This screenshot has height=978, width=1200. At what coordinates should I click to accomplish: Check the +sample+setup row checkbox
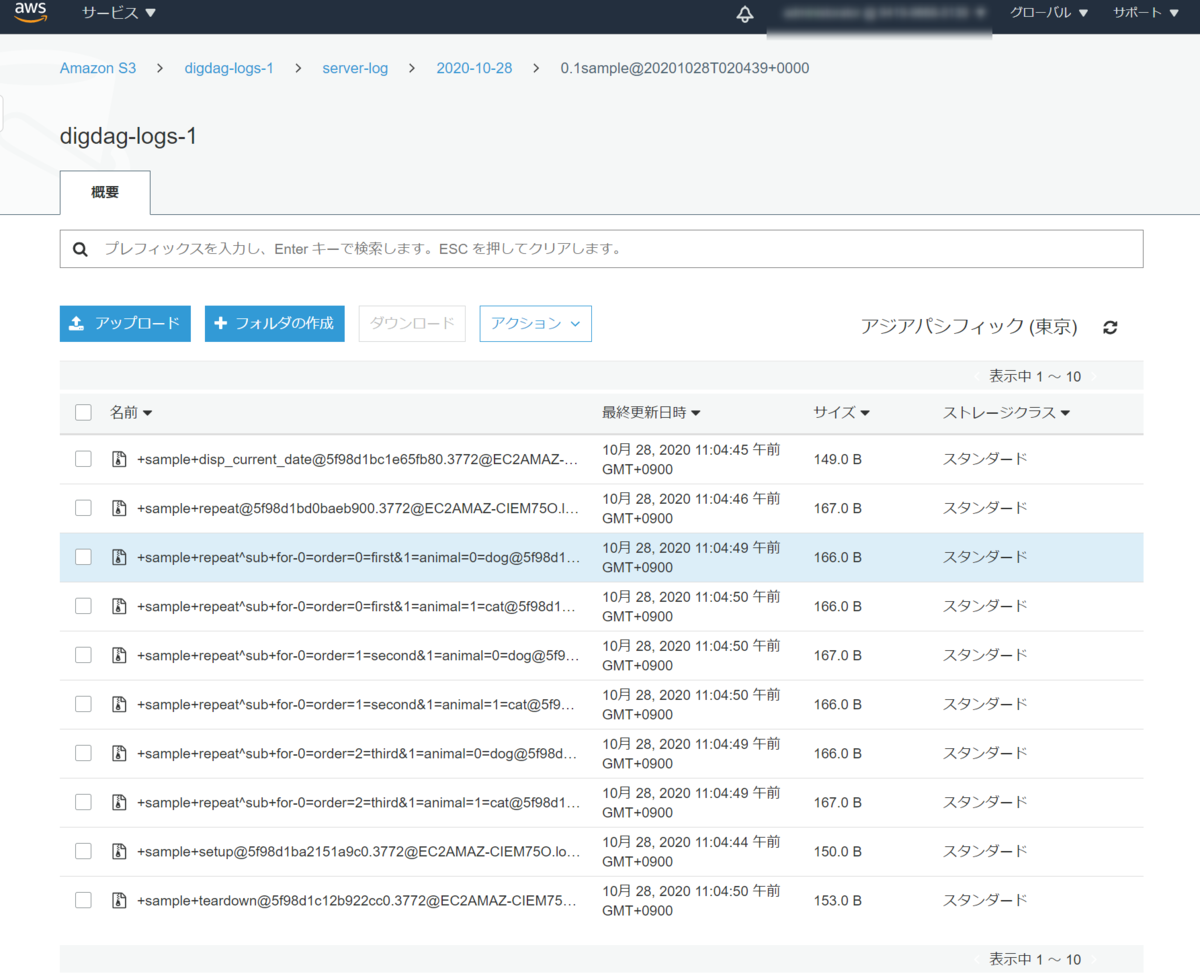click(x=83, y=851)
